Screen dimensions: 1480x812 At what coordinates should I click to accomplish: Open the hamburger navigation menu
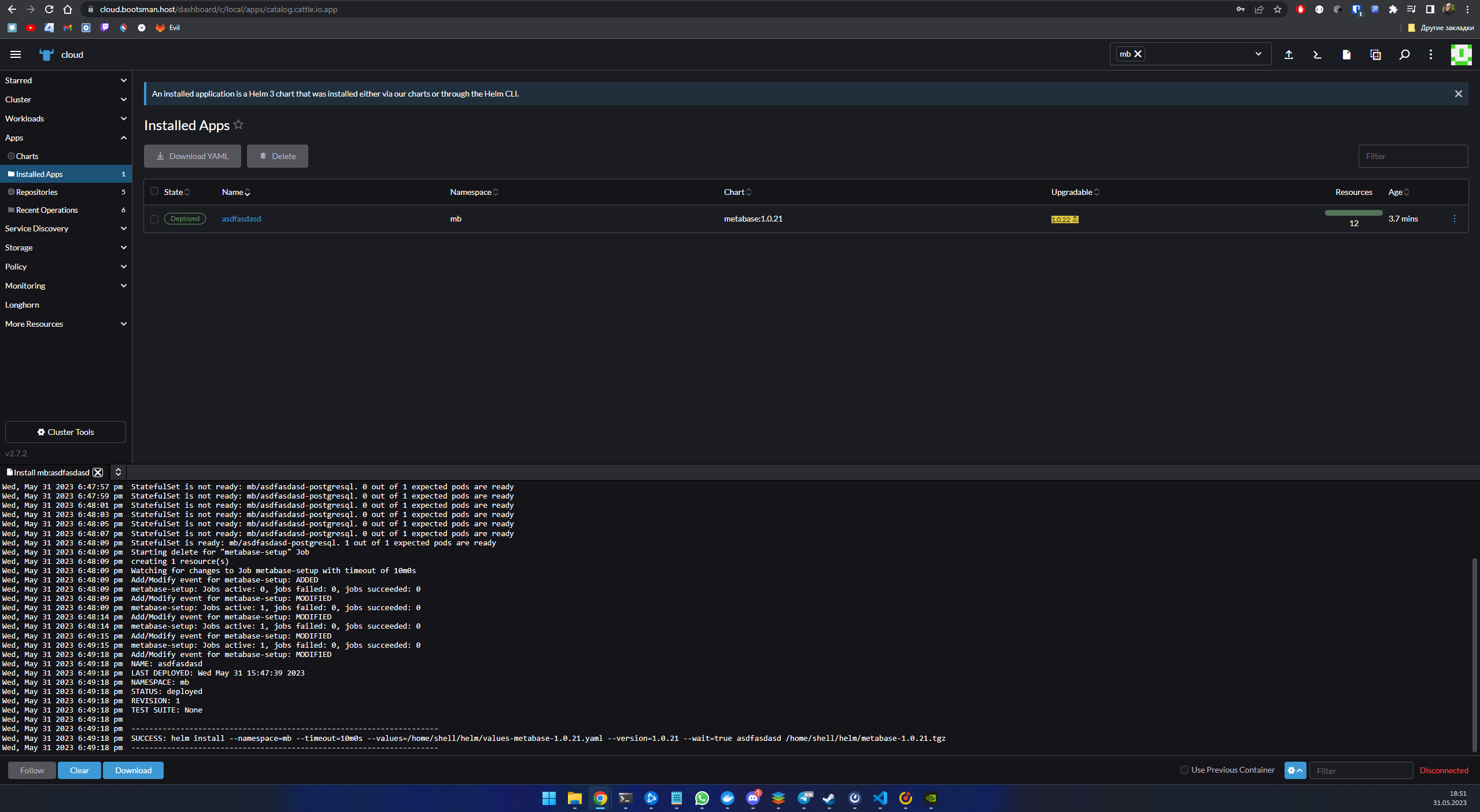point(16,54)
